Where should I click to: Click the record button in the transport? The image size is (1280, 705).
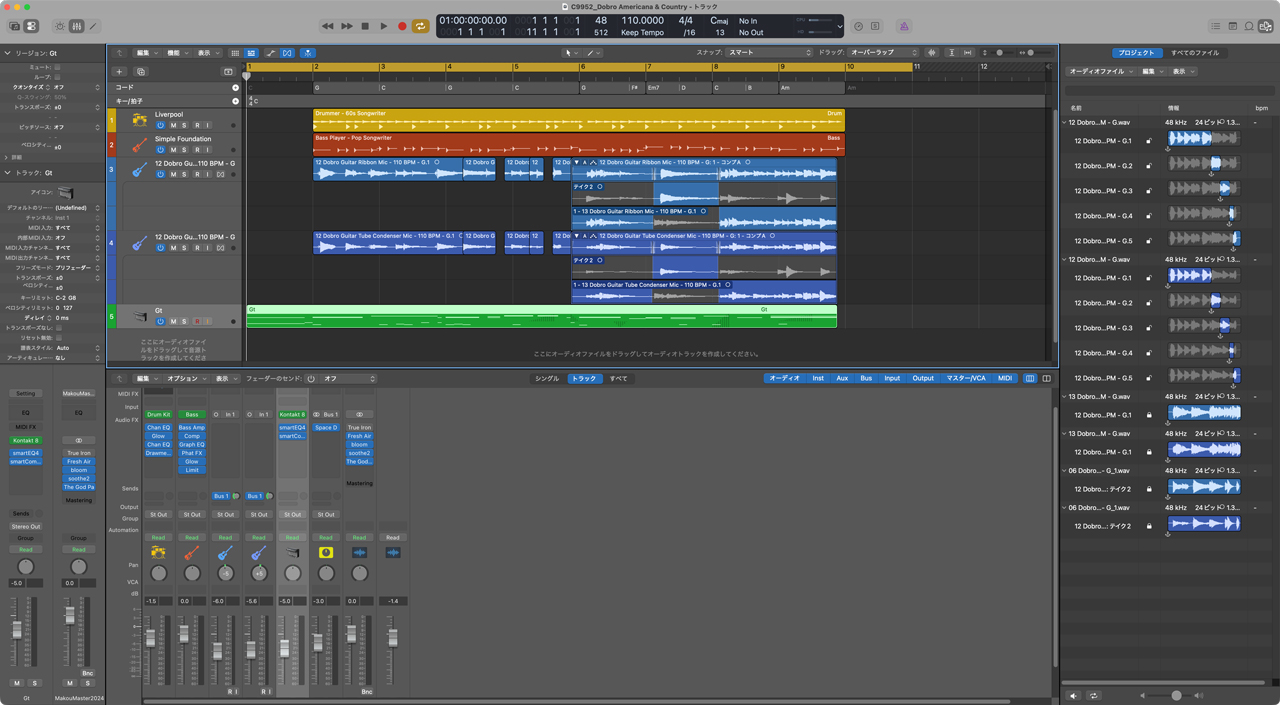[402, 26]
